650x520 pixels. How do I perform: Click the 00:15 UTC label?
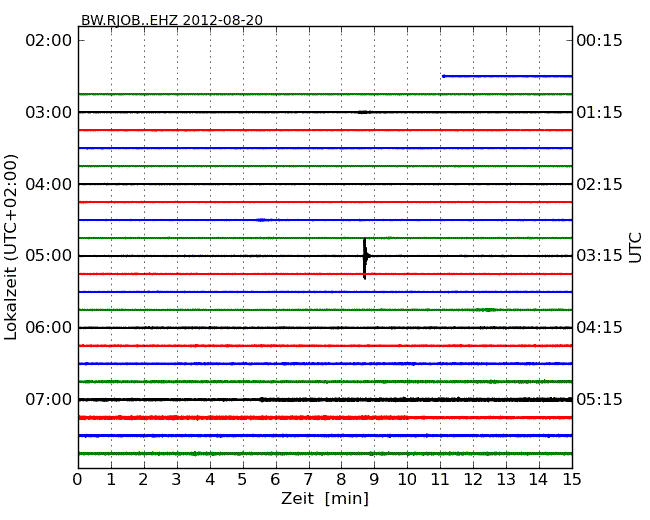pyautogui.click(x=599, y=41)
